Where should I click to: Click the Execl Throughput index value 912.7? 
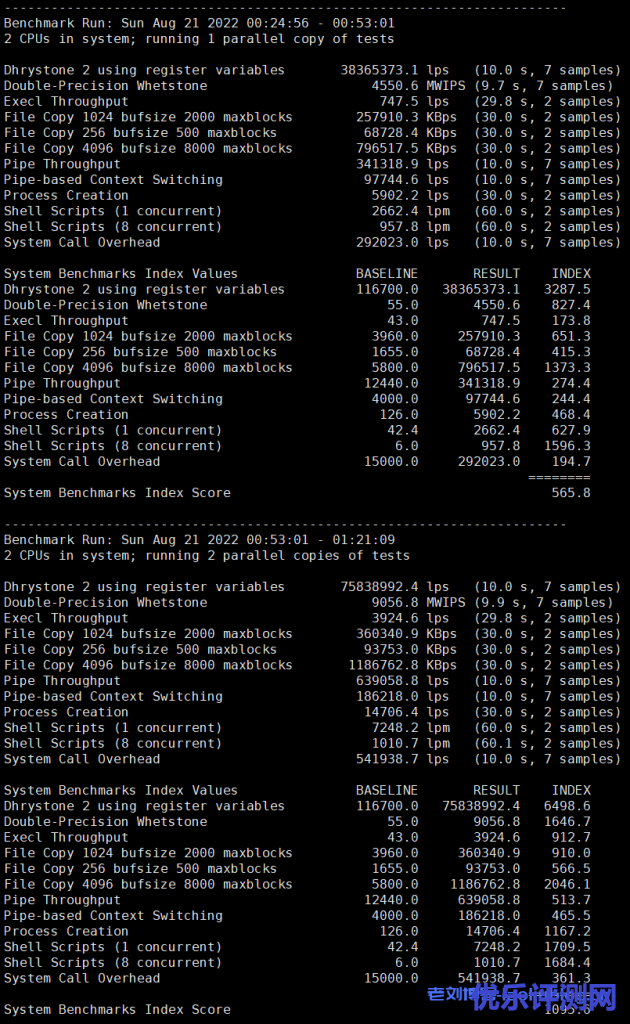(x=571, y=838)
